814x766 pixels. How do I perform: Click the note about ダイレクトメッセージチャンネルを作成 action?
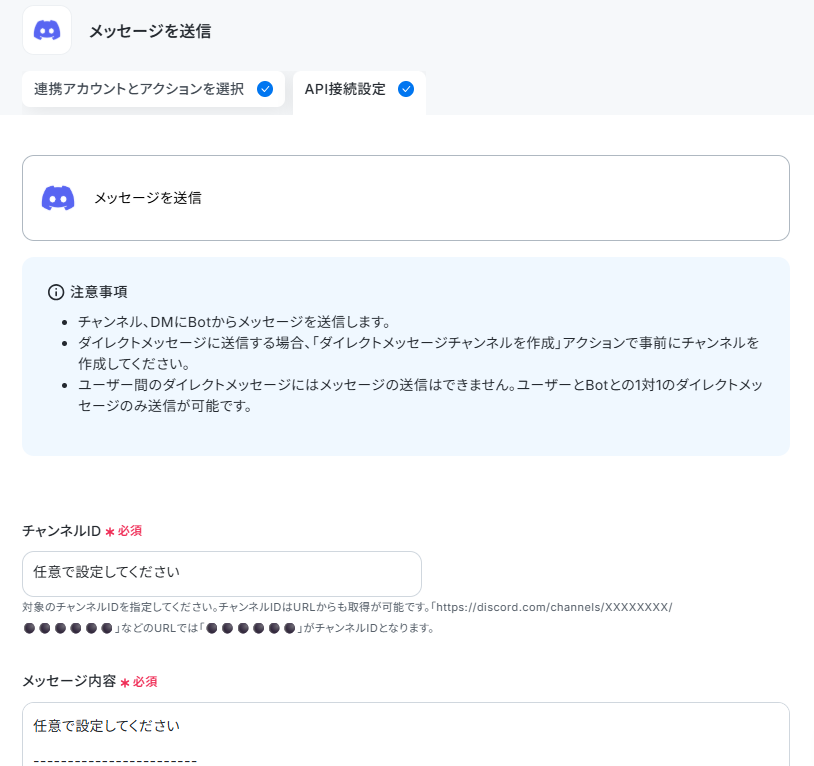click(418, 353)
